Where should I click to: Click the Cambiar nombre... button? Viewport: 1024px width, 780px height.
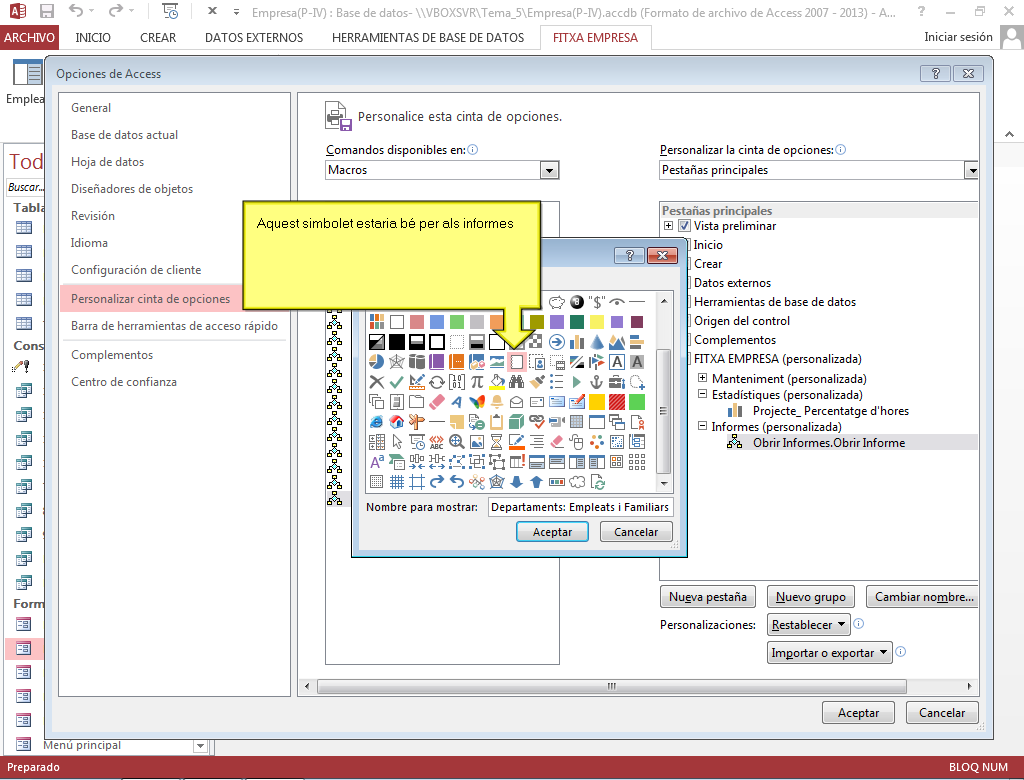[x=922, y=596]
